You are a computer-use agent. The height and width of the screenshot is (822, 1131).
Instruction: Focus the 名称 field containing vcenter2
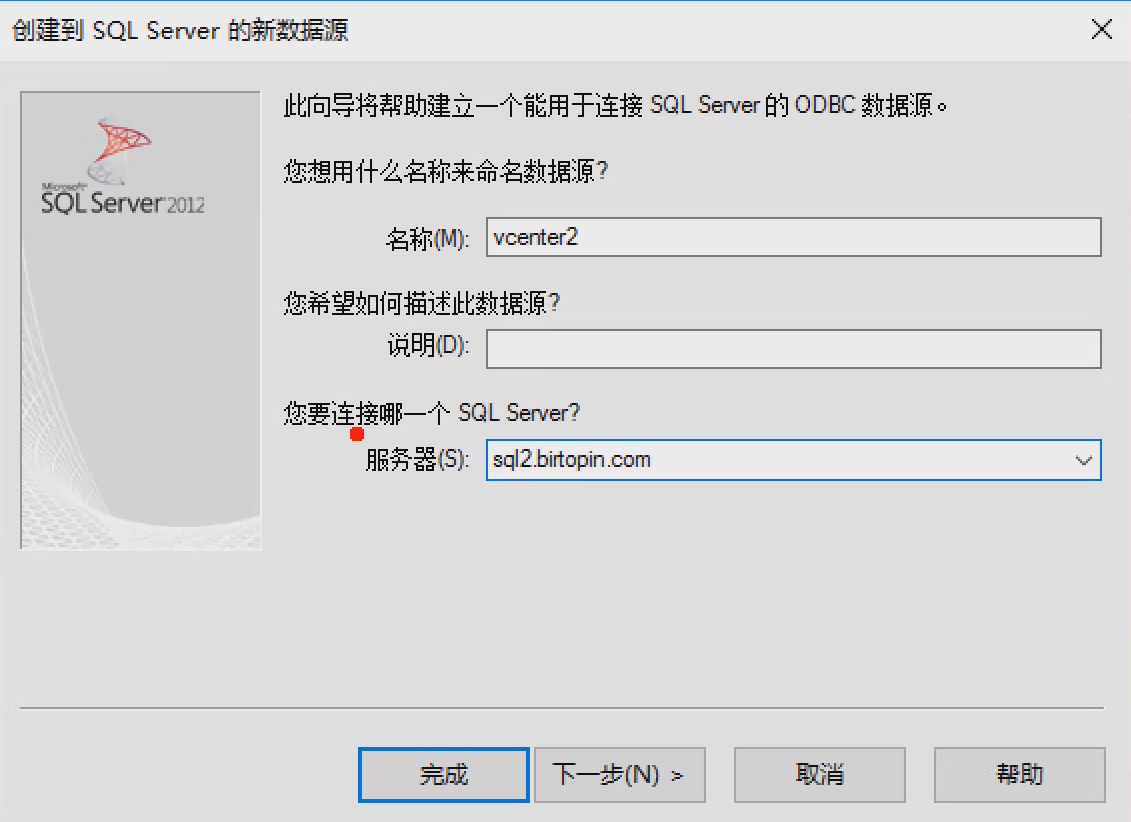point(793,237)
